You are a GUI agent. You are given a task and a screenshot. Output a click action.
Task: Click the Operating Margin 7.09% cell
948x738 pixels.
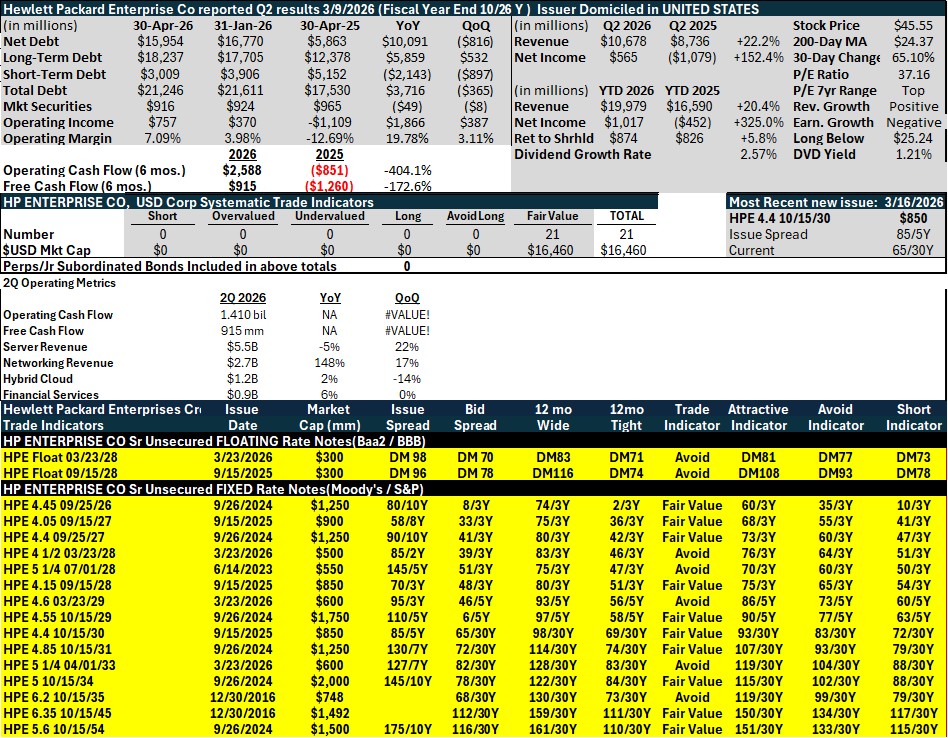pyautogui.click(x=162, y=138)
